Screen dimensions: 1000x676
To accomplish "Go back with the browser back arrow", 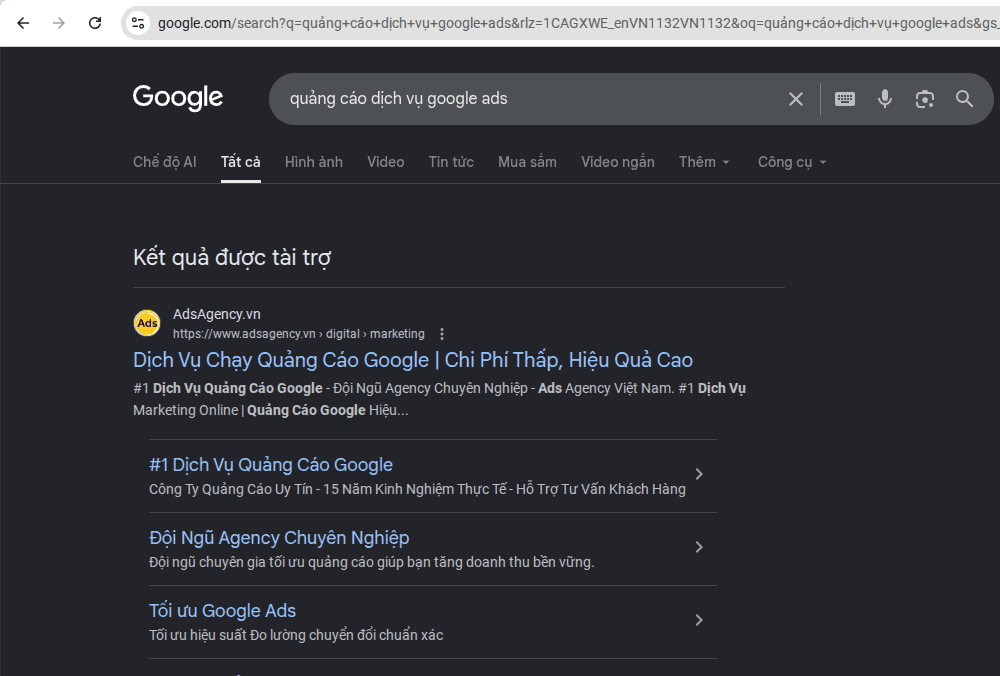I will click(x=24, y=24).
